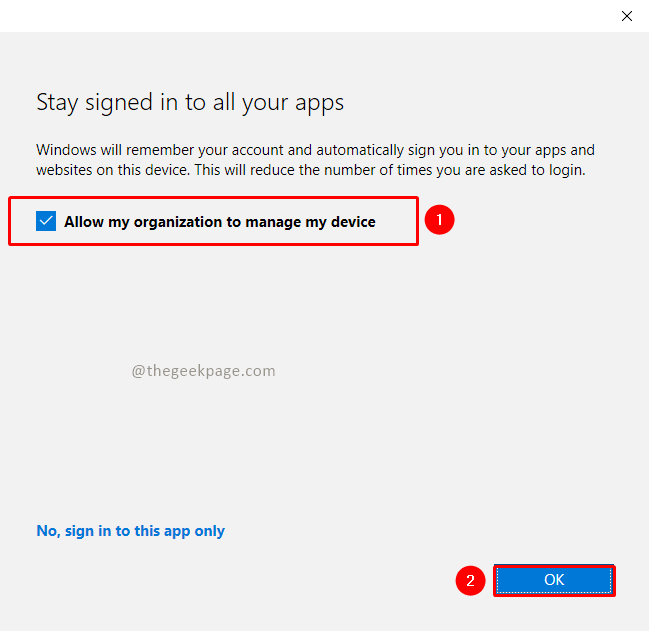Click the word 'device' in the checkbox label

(x=352, y=222)
